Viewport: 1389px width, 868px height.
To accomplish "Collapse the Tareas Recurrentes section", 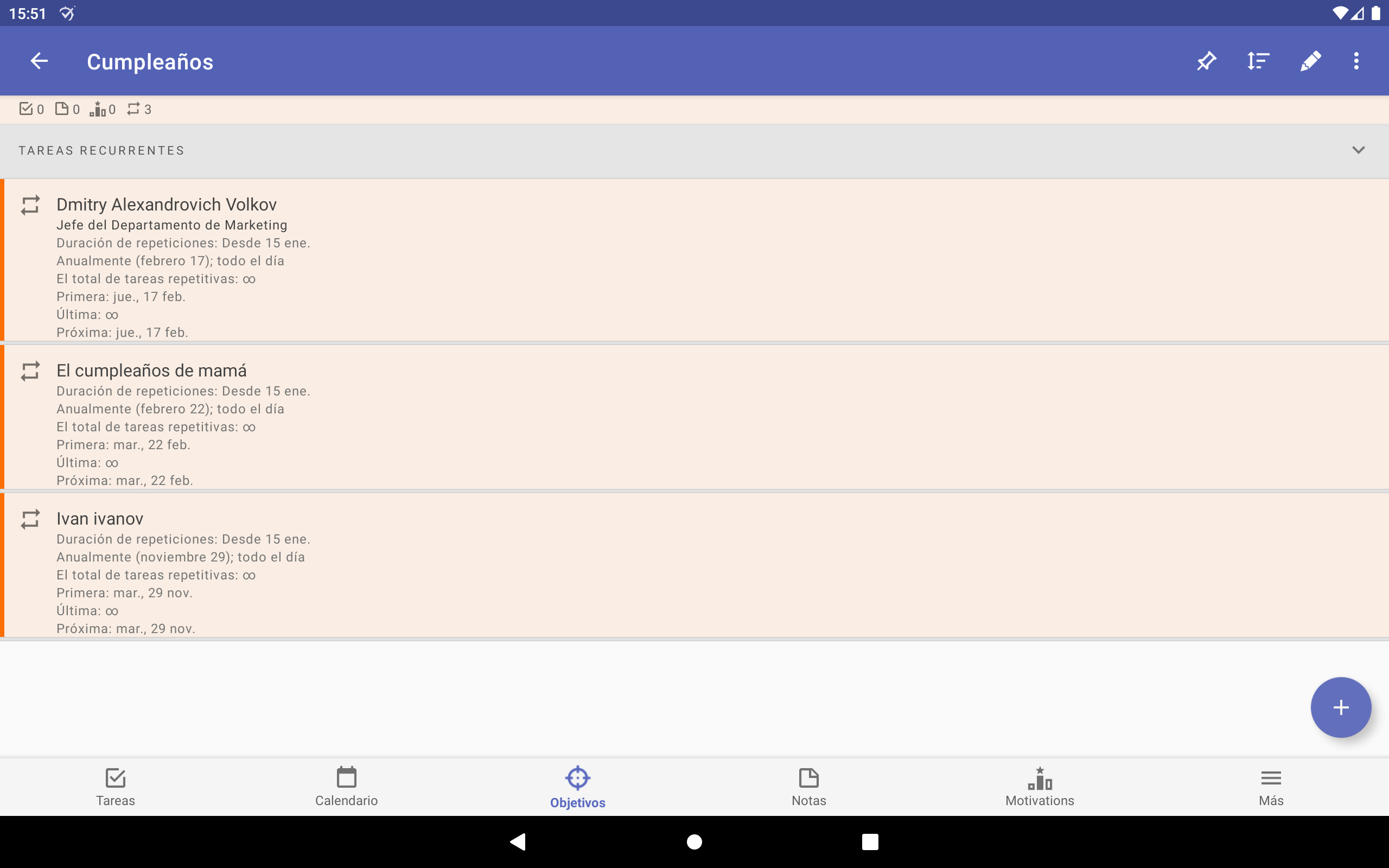I will click(x=1358, y=150).
